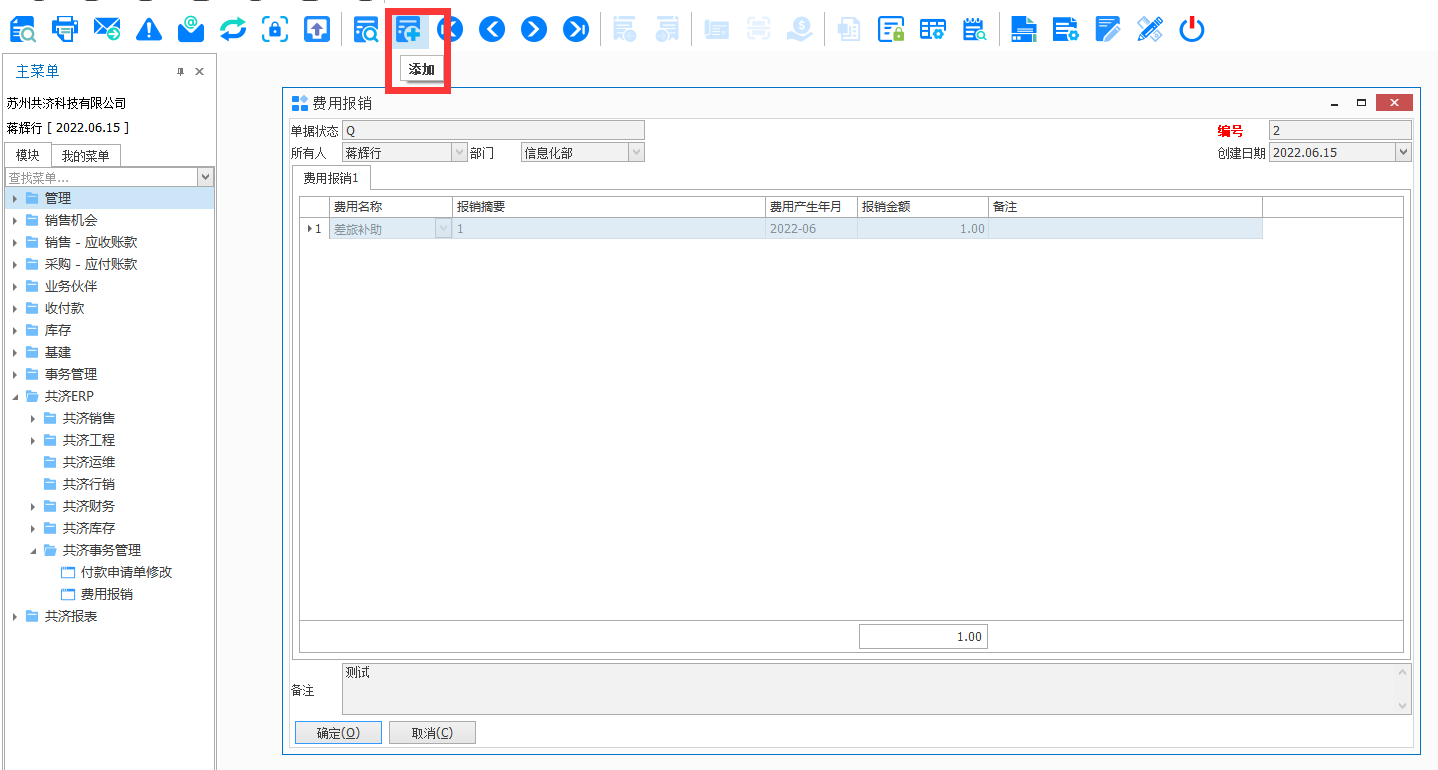Click the print icon in toolbar

tap(65, 29)
